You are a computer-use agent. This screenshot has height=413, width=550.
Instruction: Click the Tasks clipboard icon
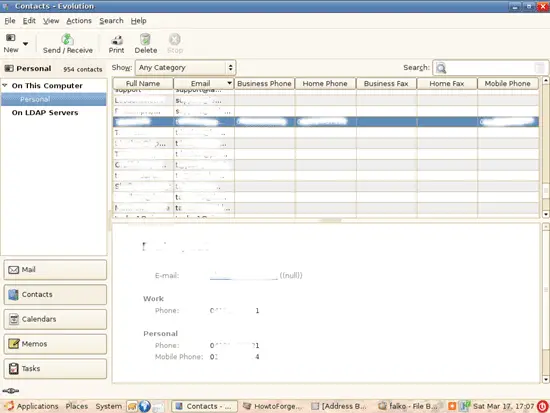(14, 368)
